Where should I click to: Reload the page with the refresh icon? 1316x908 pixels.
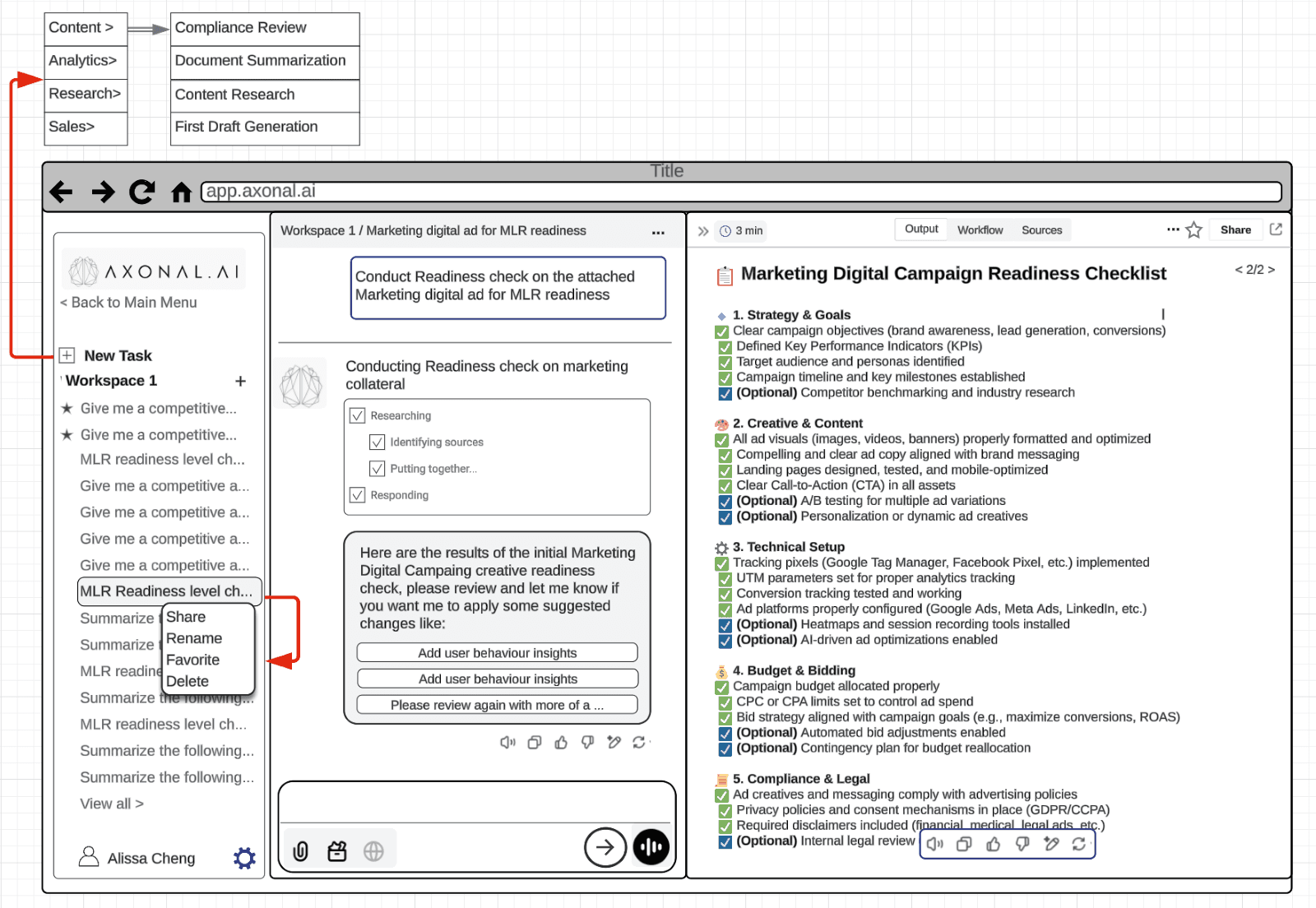tap(142, 192)
